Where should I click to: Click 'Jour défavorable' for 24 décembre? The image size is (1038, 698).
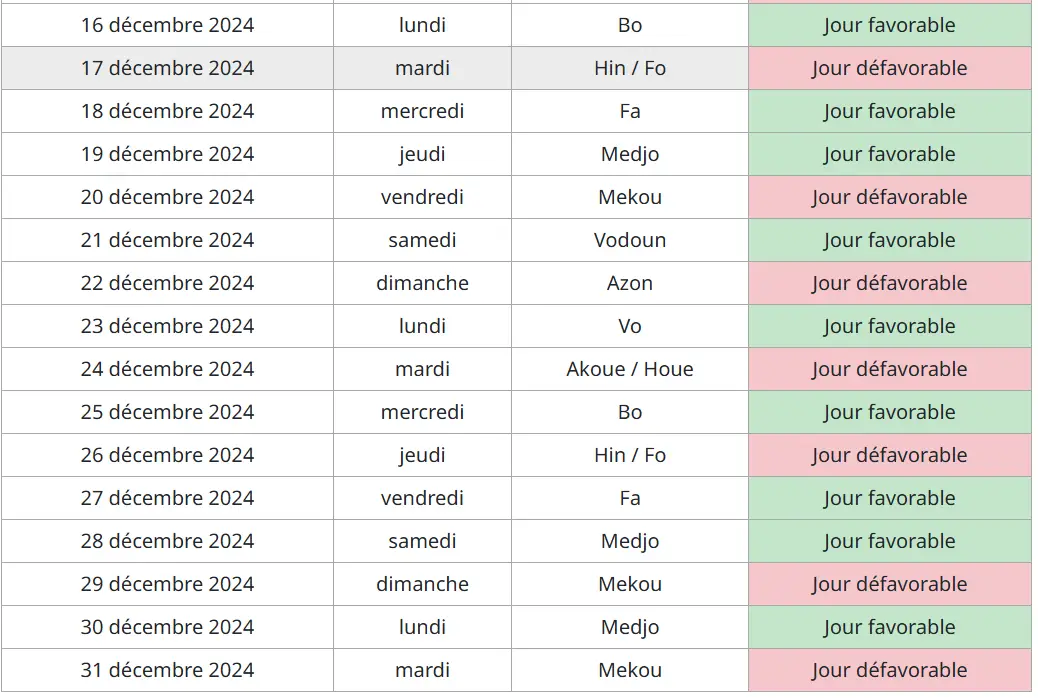(x=889, y=369)
